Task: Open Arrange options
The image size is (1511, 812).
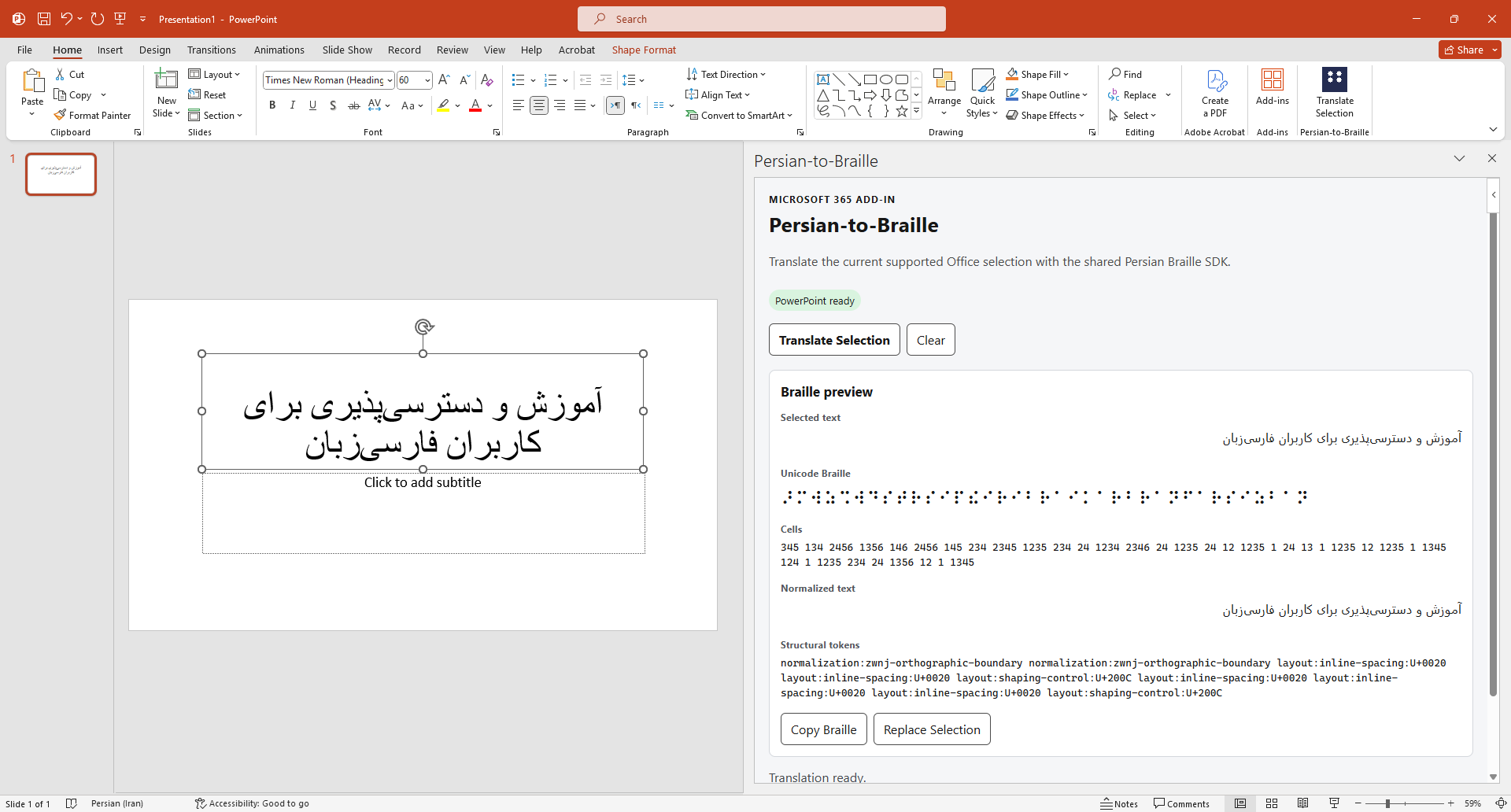Action: coord(944,93)
